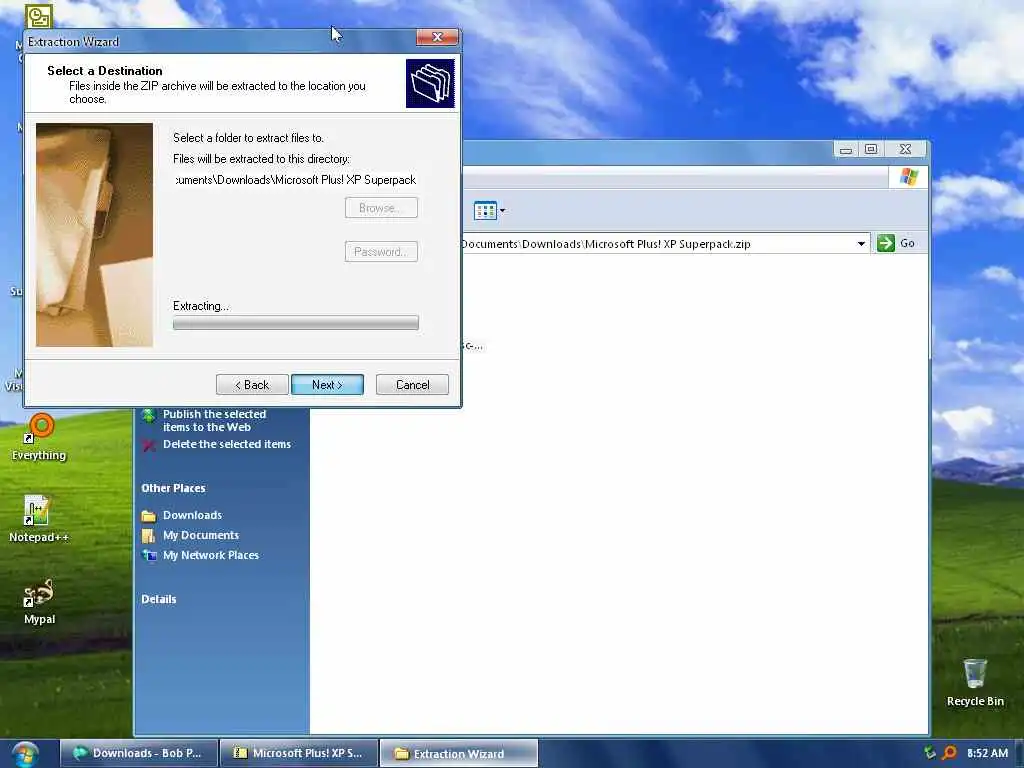The image size is (1024, 768).
Task: Click the Extracting progress bar
Action: pyautogui.click(x=296, y=323)
